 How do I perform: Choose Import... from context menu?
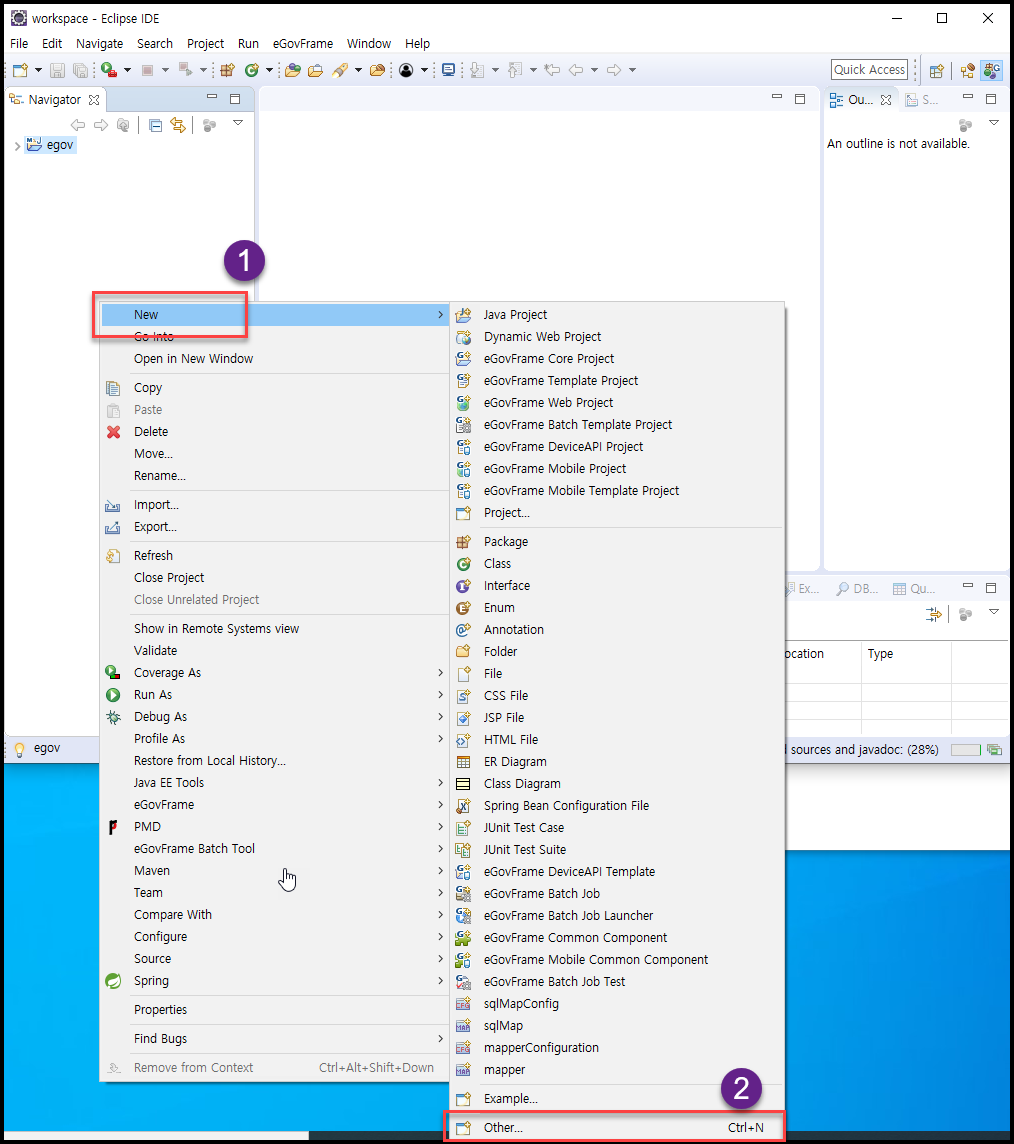pos(274,505)
